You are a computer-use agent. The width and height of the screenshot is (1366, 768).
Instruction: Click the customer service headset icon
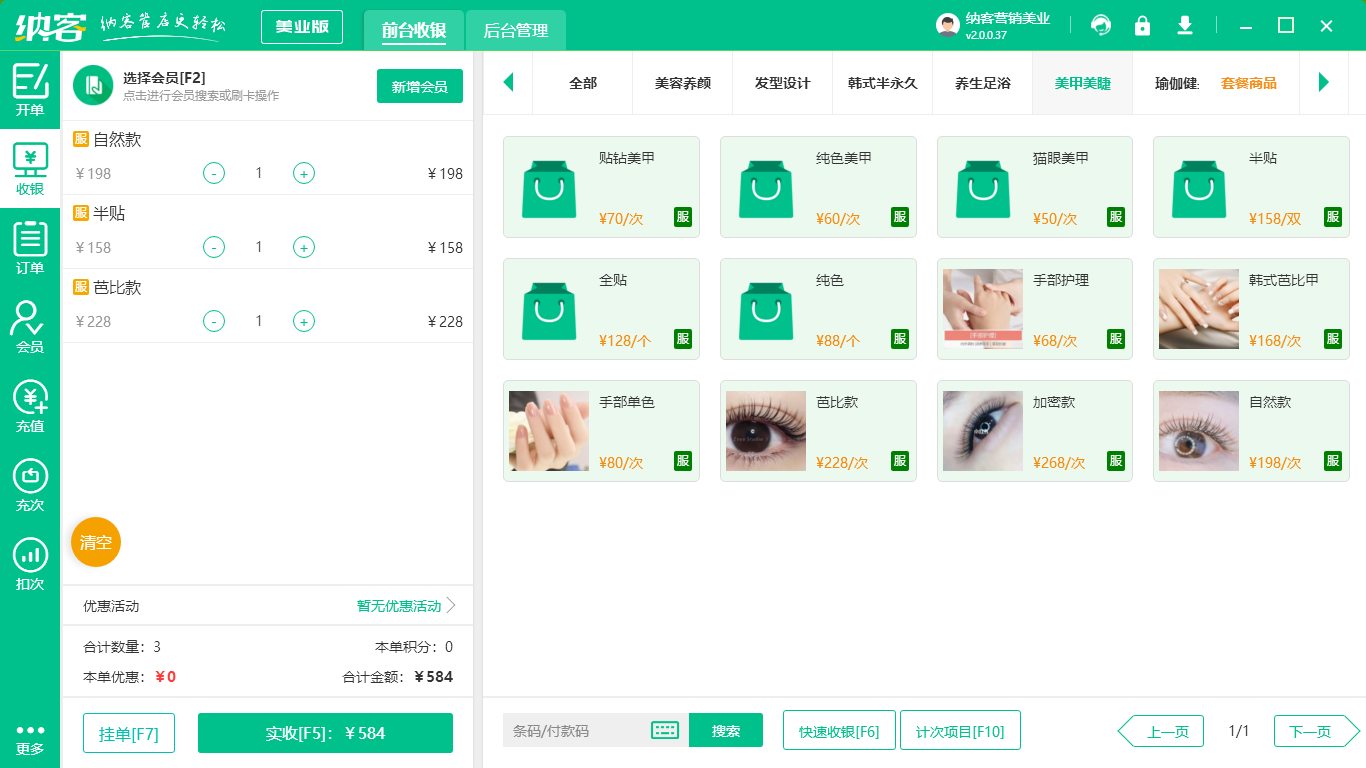(x=1101, y=25)
